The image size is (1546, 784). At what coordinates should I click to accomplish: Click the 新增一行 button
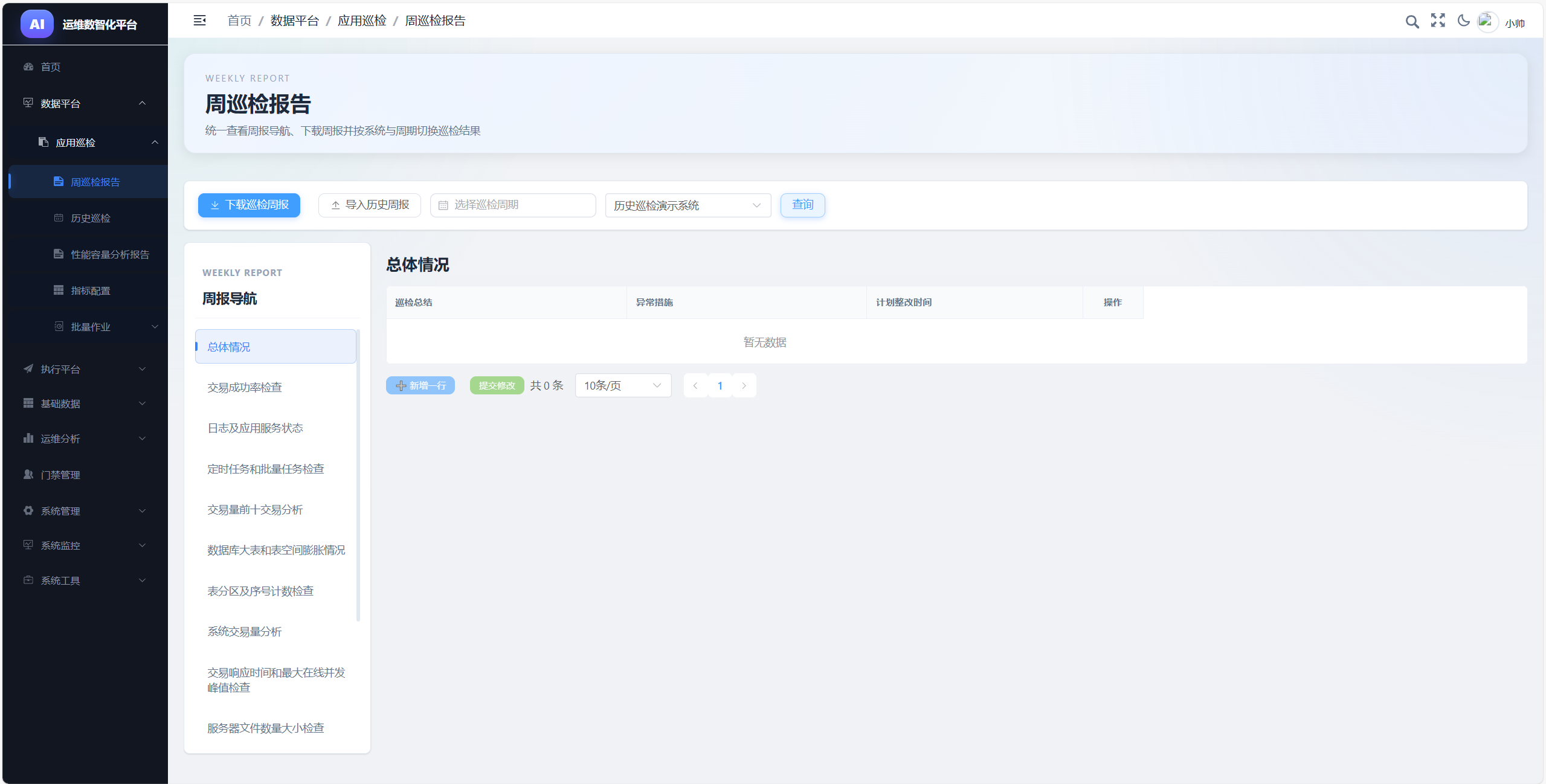(x=420, y=385)
